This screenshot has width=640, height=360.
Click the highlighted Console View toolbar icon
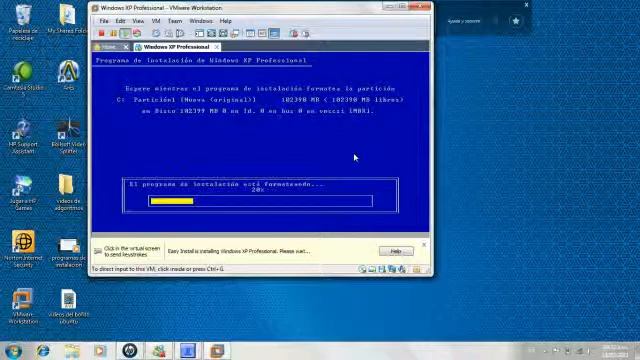[274, 33]
